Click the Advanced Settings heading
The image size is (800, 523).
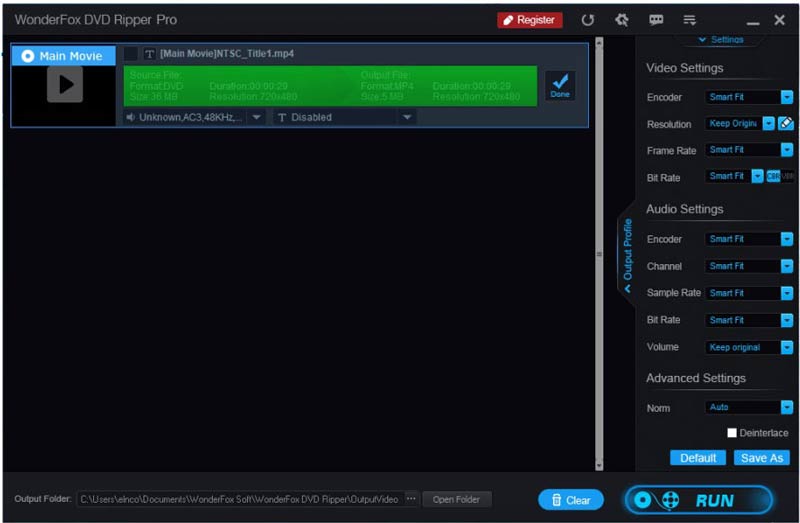(695, 378)
